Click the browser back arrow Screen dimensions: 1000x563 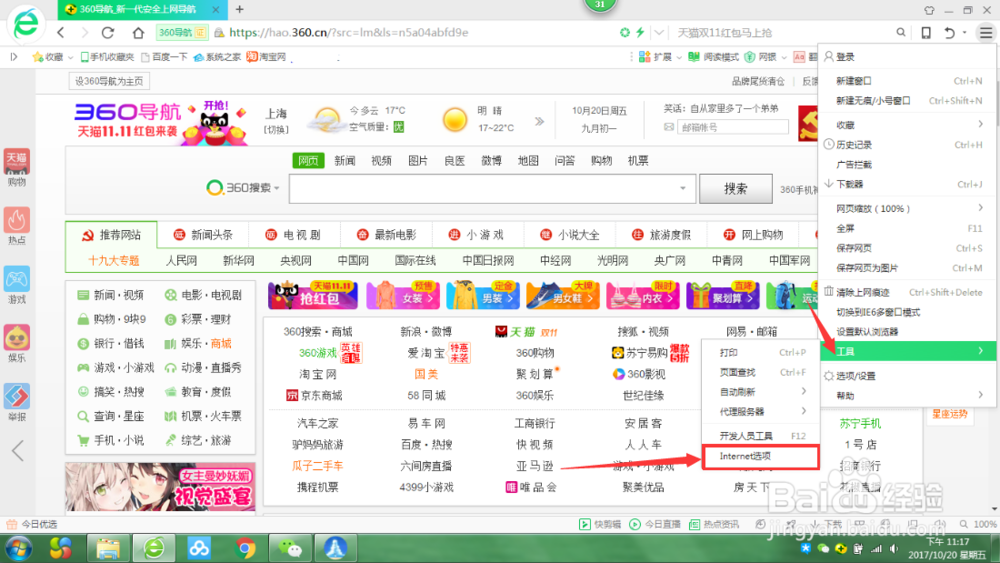click(x=61, y=33)
